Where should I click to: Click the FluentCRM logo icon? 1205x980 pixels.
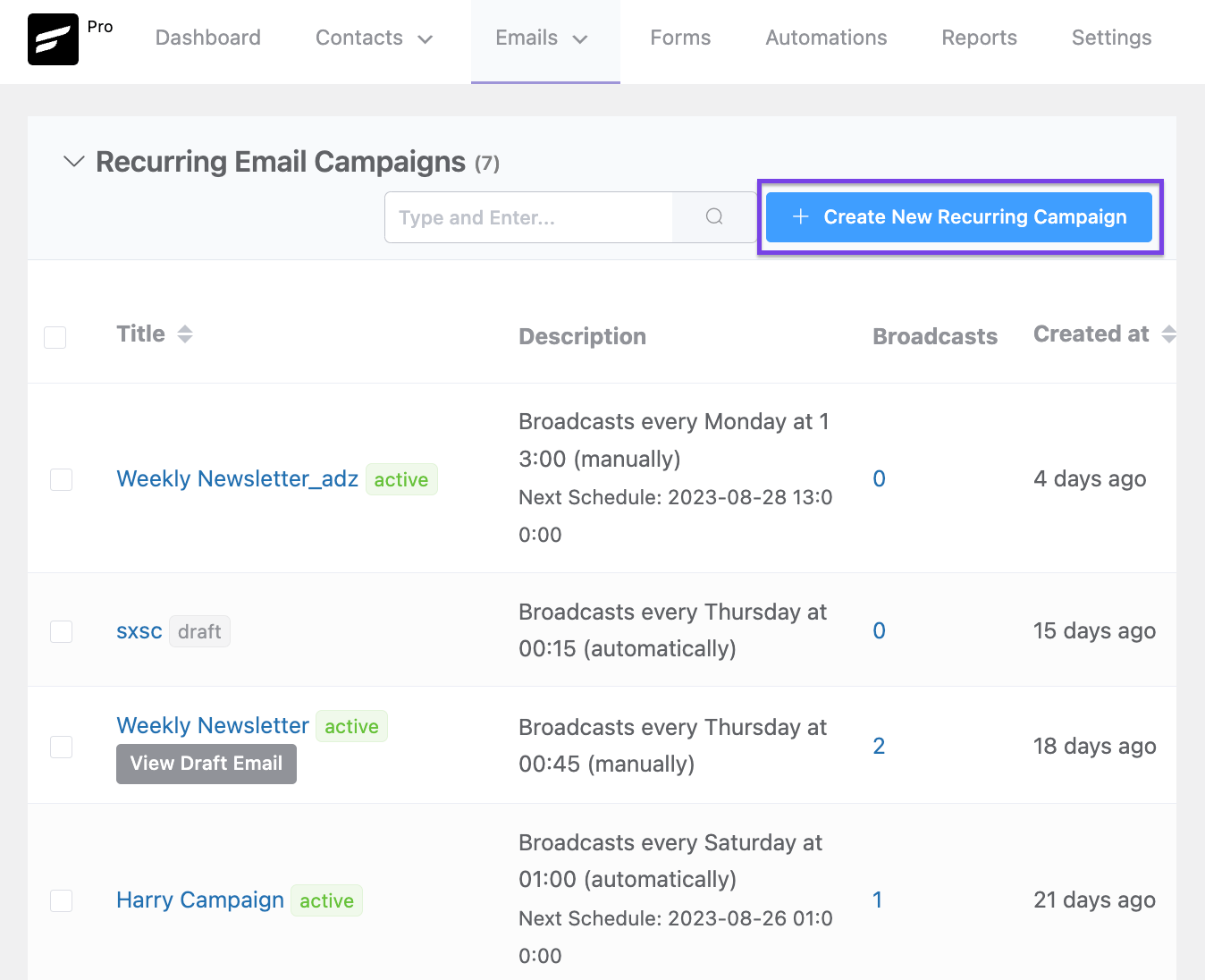[53, 39]
